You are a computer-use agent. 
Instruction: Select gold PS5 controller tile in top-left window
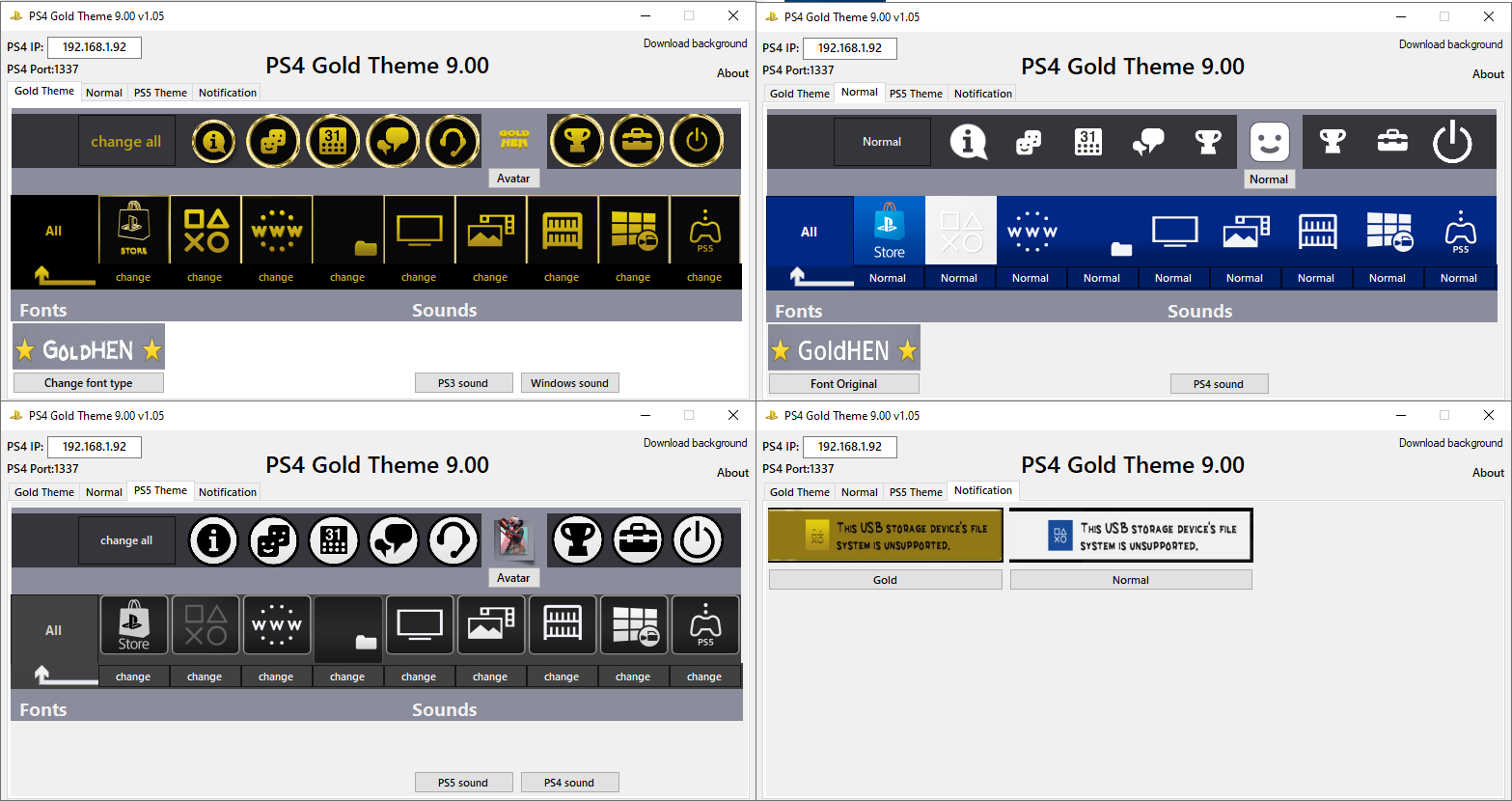[x=705, y=230]
